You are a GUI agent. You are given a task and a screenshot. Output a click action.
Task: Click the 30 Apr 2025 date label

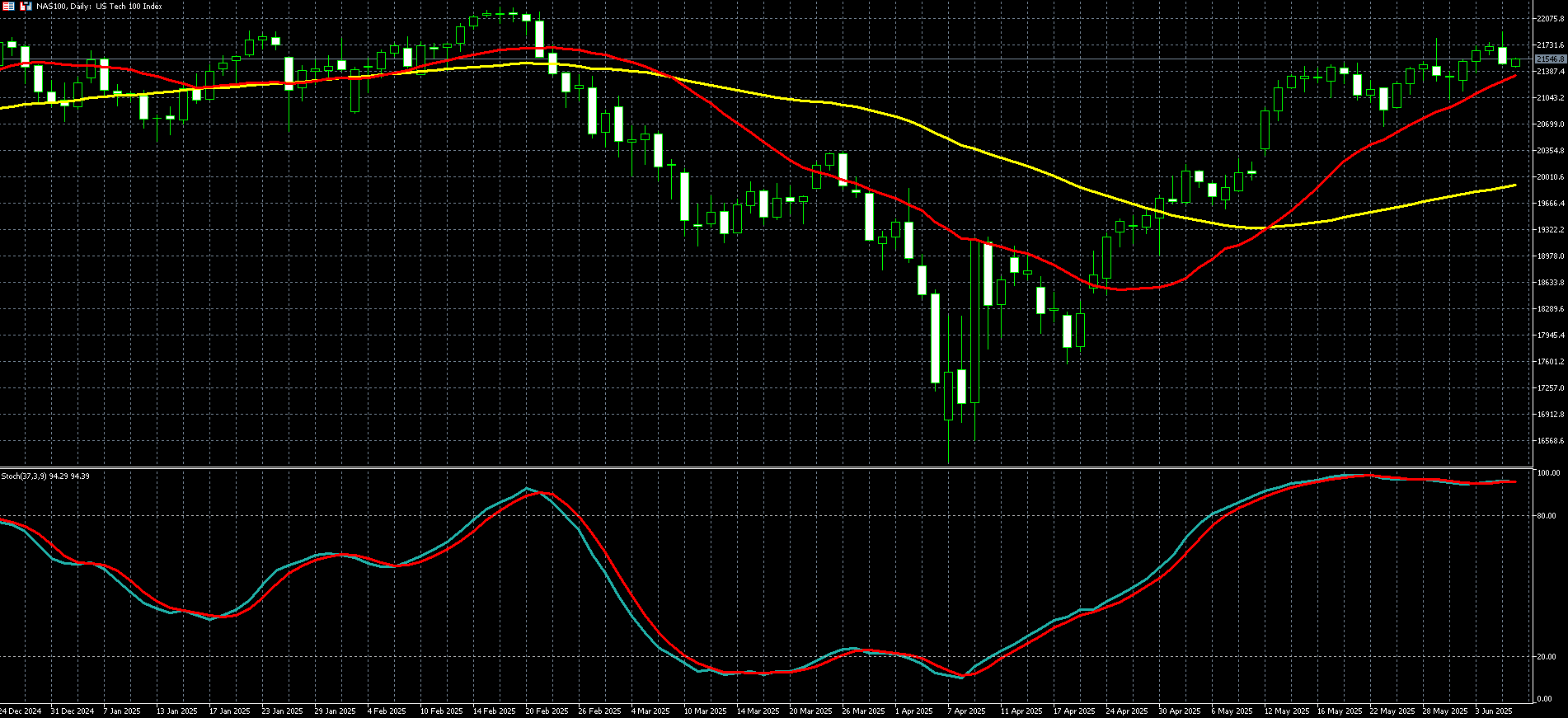(x=1180, y=711)
